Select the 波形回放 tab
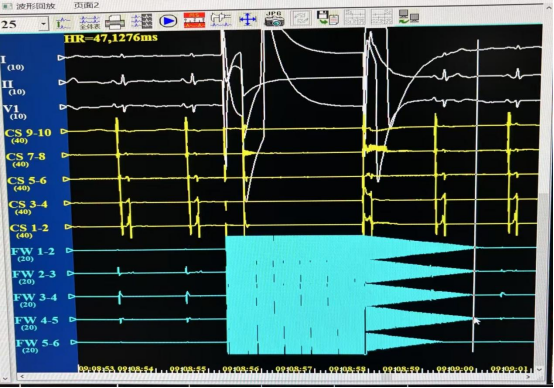 pos(36,6)
